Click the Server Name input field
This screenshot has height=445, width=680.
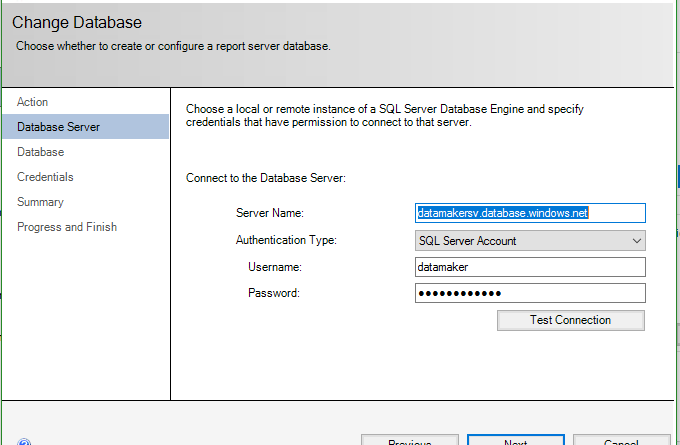pyautogui.click(x=529, y=213)
